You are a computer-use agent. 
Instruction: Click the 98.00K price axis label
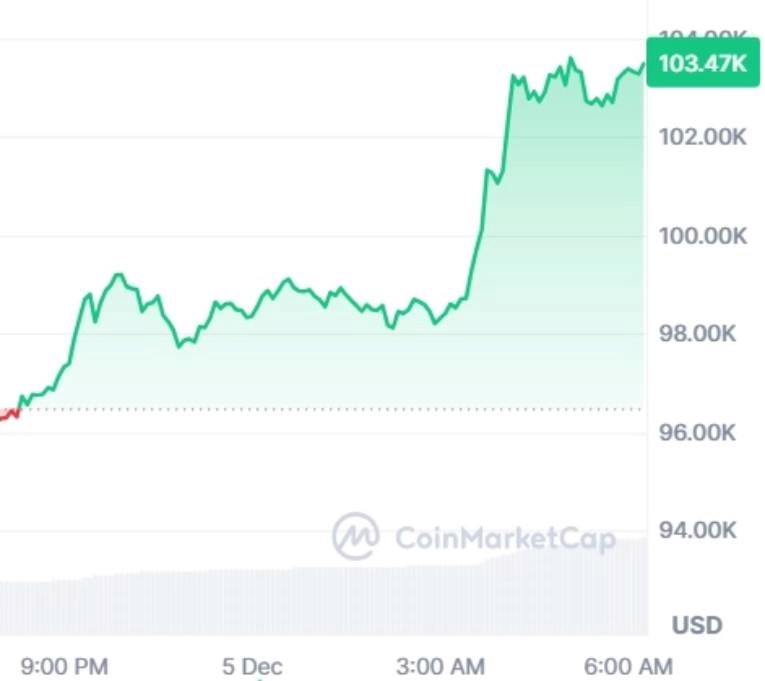698,334
